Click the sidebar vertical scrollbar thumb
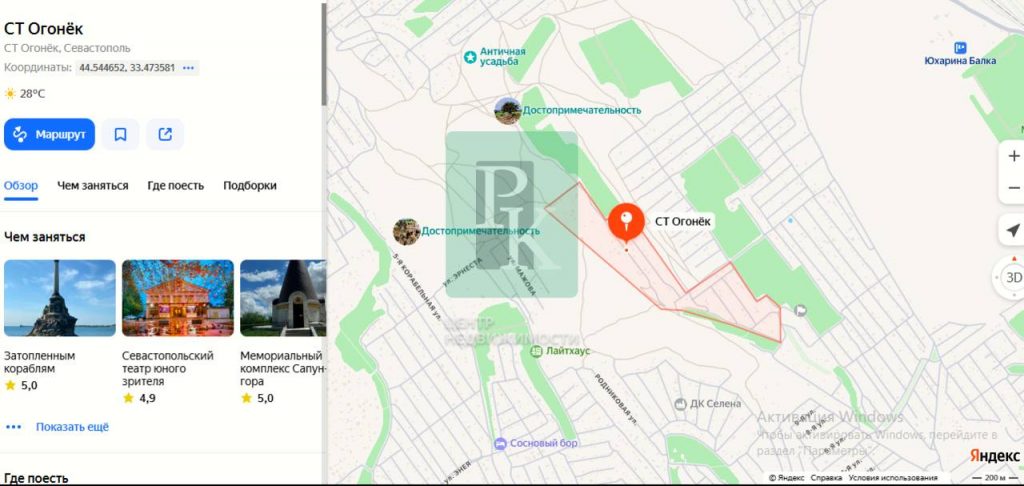1024x486 pixels. click(x=323, y=55)
